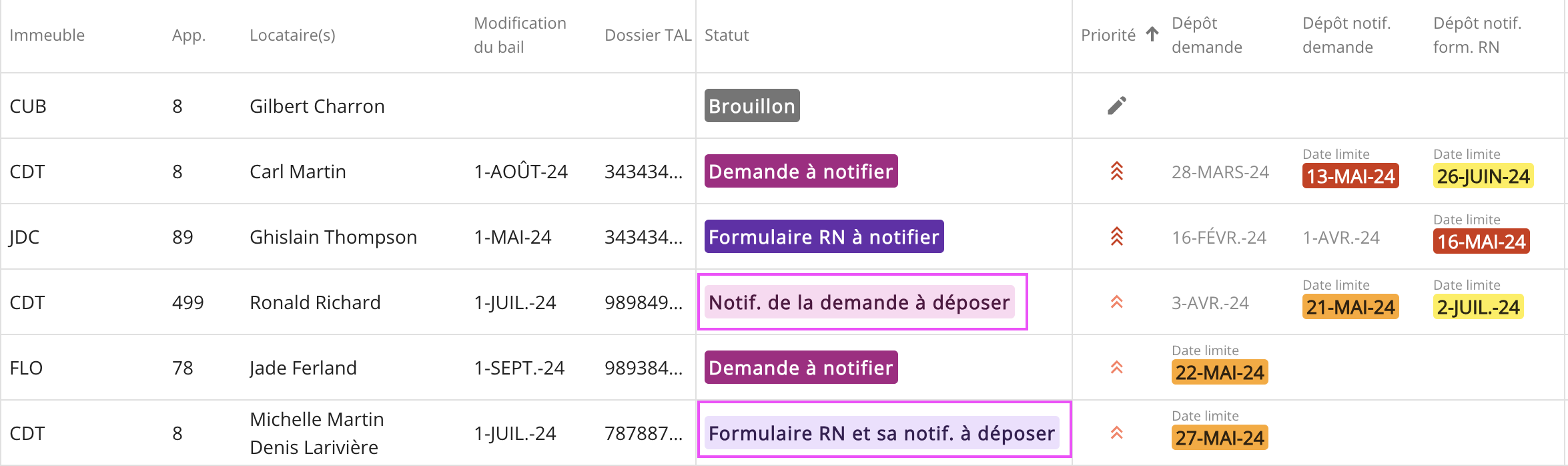Image resolution: width=1568 pixels, height=466 pixels.
Task: Open dossier TAL 989849... for Ronald Richard
Action: click(x=643, y=302)
